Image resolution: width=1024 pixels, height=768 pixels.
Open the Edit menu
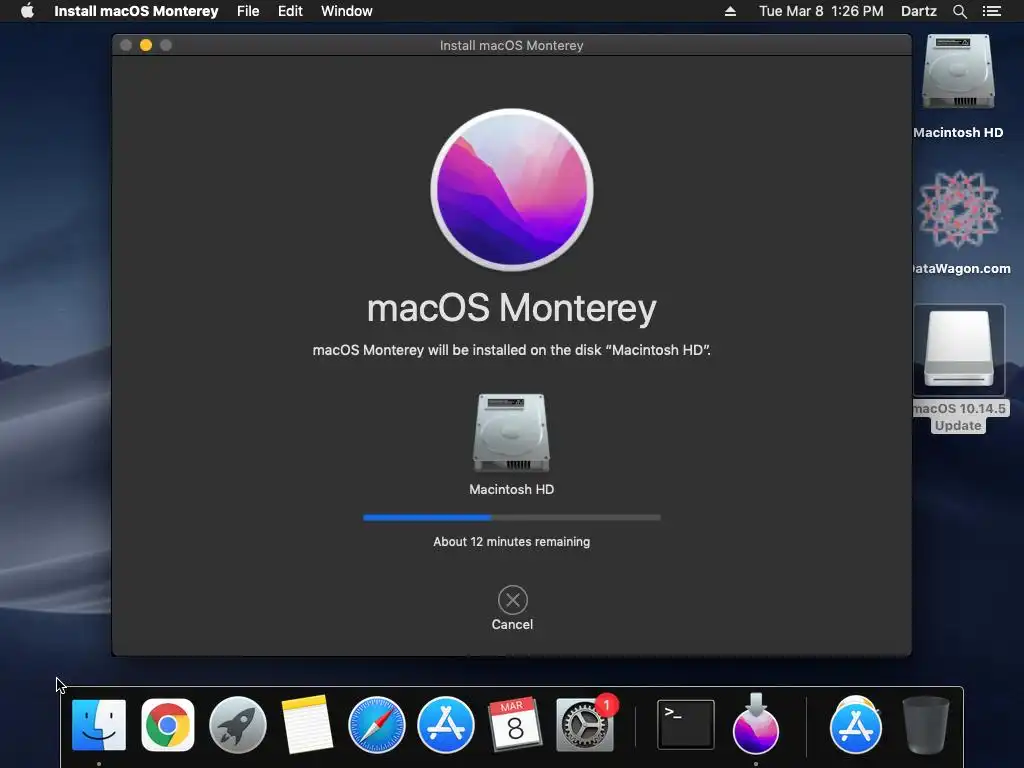coord(290,11)
